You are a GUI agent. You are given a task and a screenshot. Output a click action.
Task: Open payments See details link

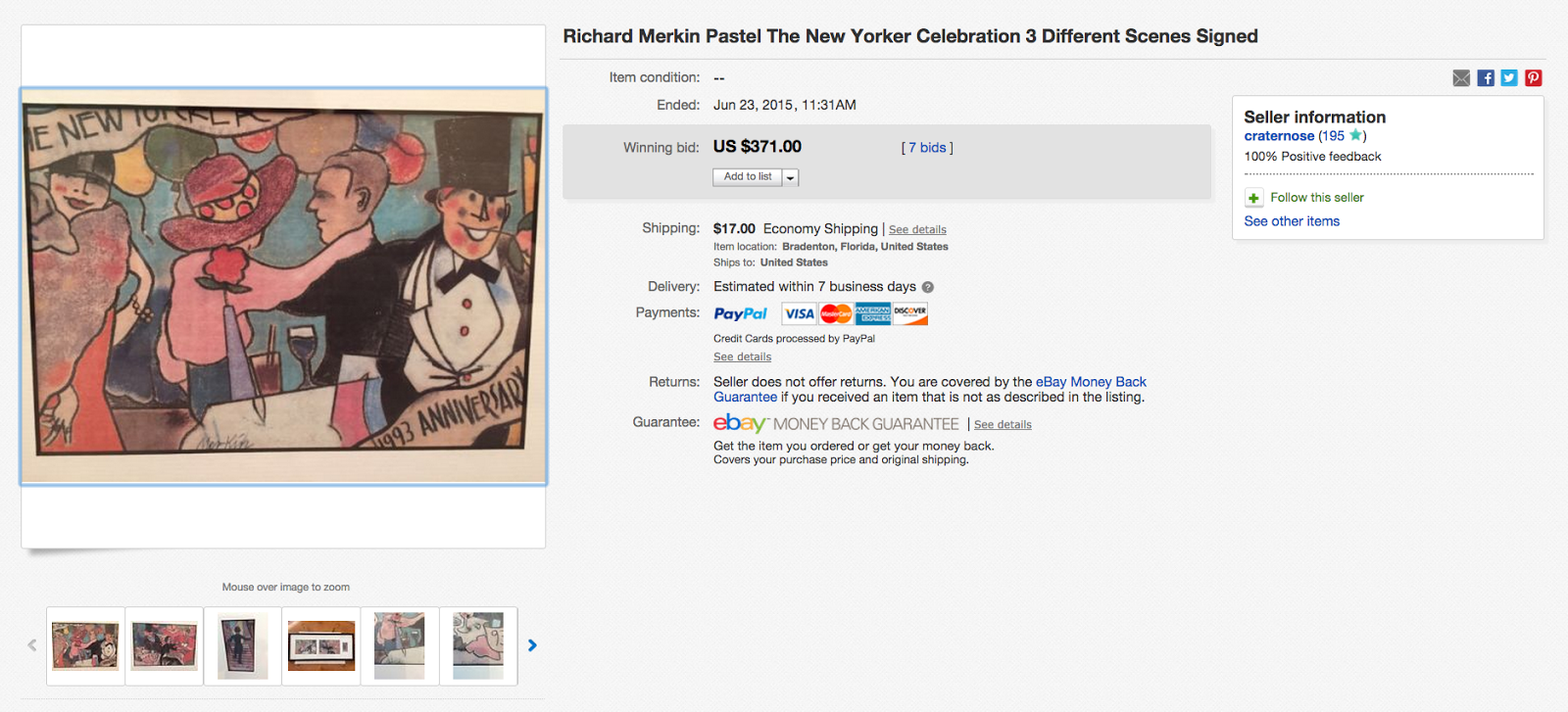[x=742, y=357]
